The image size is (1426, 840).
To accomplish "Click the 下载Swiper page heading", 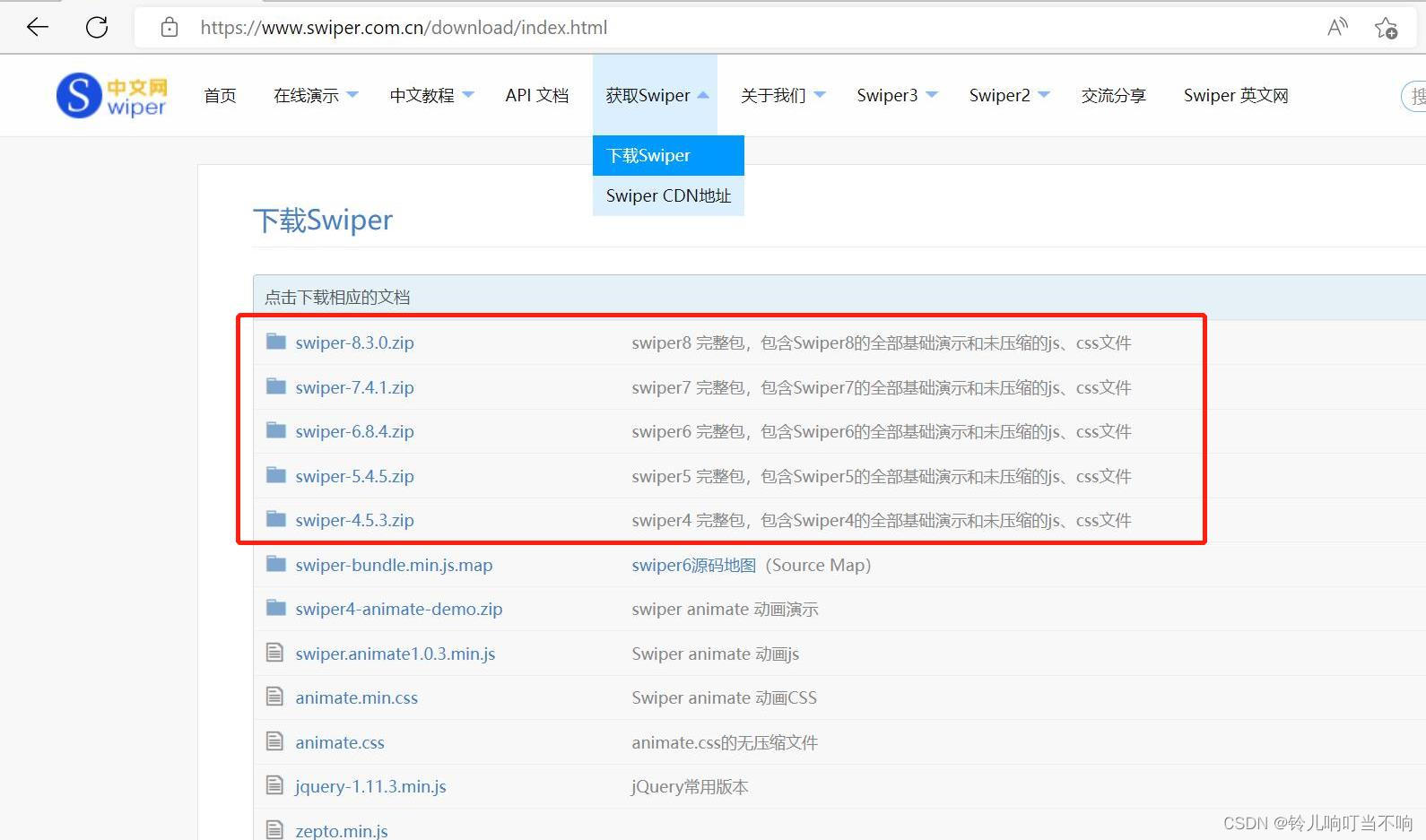I will (x=323, y=220).
